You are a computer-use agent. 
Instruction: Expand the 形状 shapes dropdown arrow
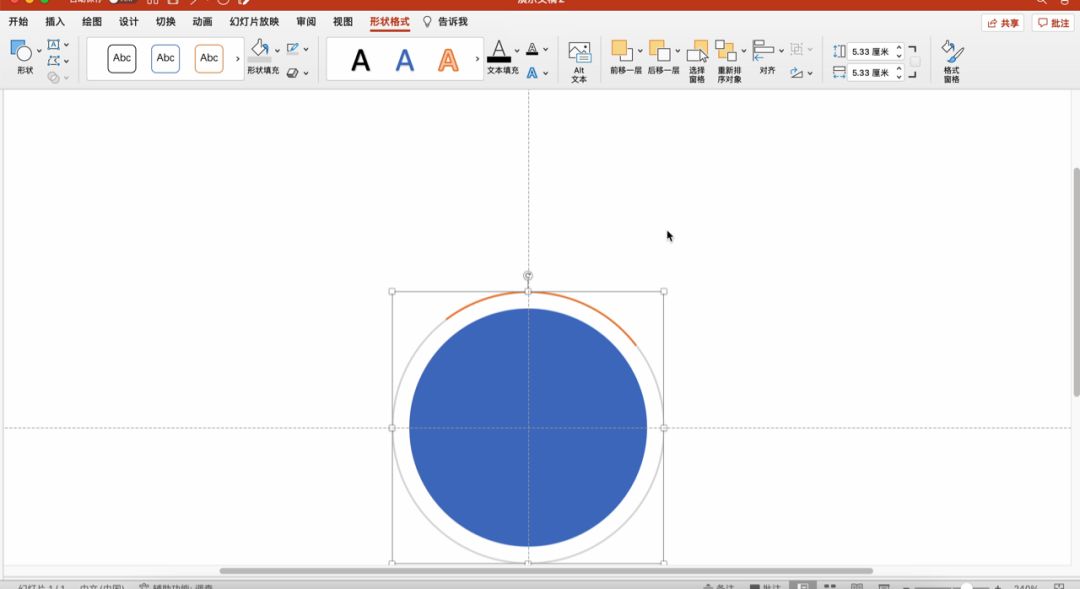point(39,51)
